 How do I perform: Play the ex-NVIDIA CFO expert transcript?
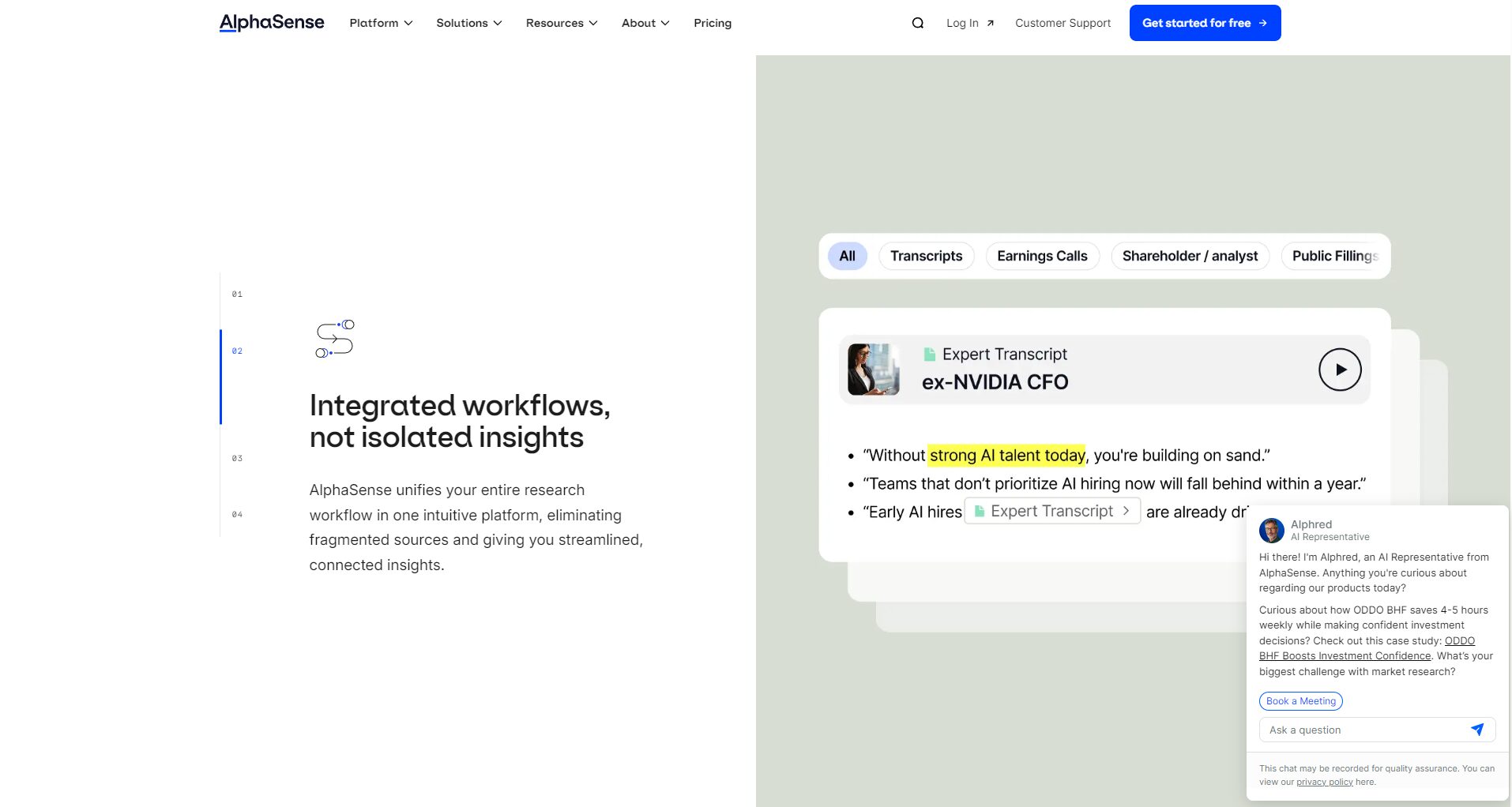coord(1339,370)
